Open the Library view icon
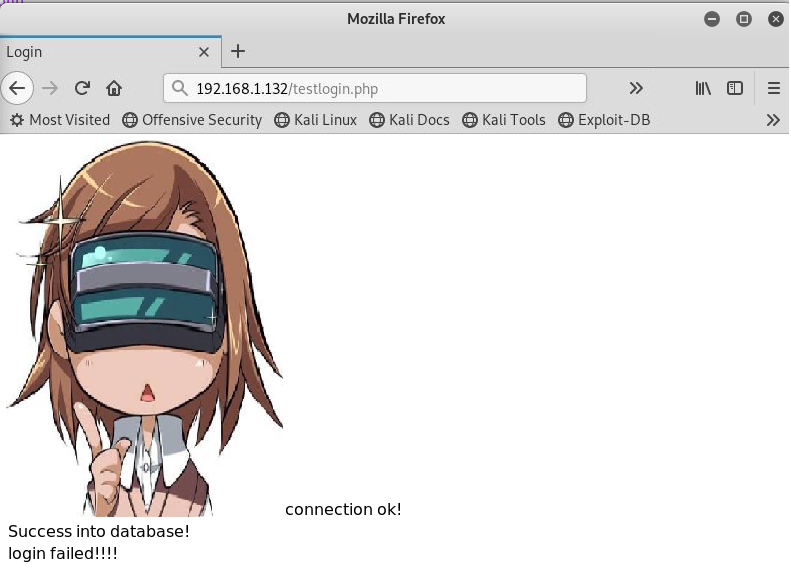The height and width of the screenshot is (585, 791). (703, 88)
